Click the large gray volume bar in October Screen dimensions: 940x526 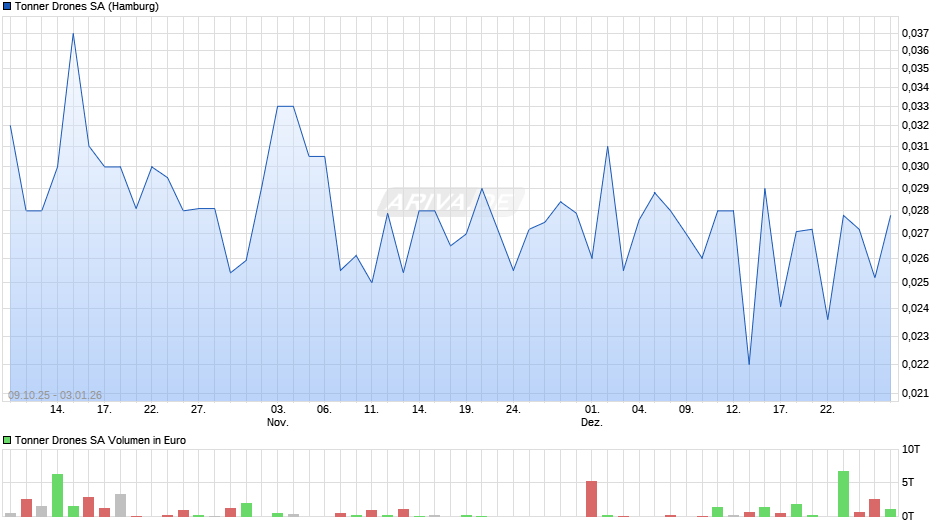coord(120,506)
